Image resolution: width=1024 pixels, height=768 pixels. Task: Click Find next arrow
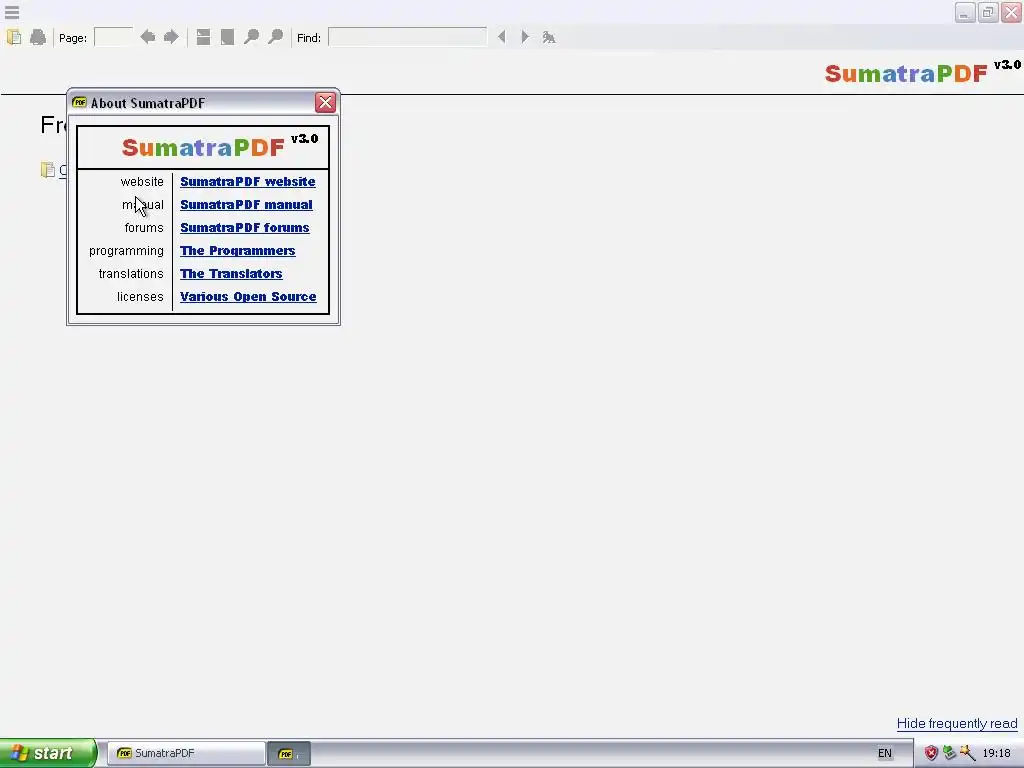click(x=524, y=37)
